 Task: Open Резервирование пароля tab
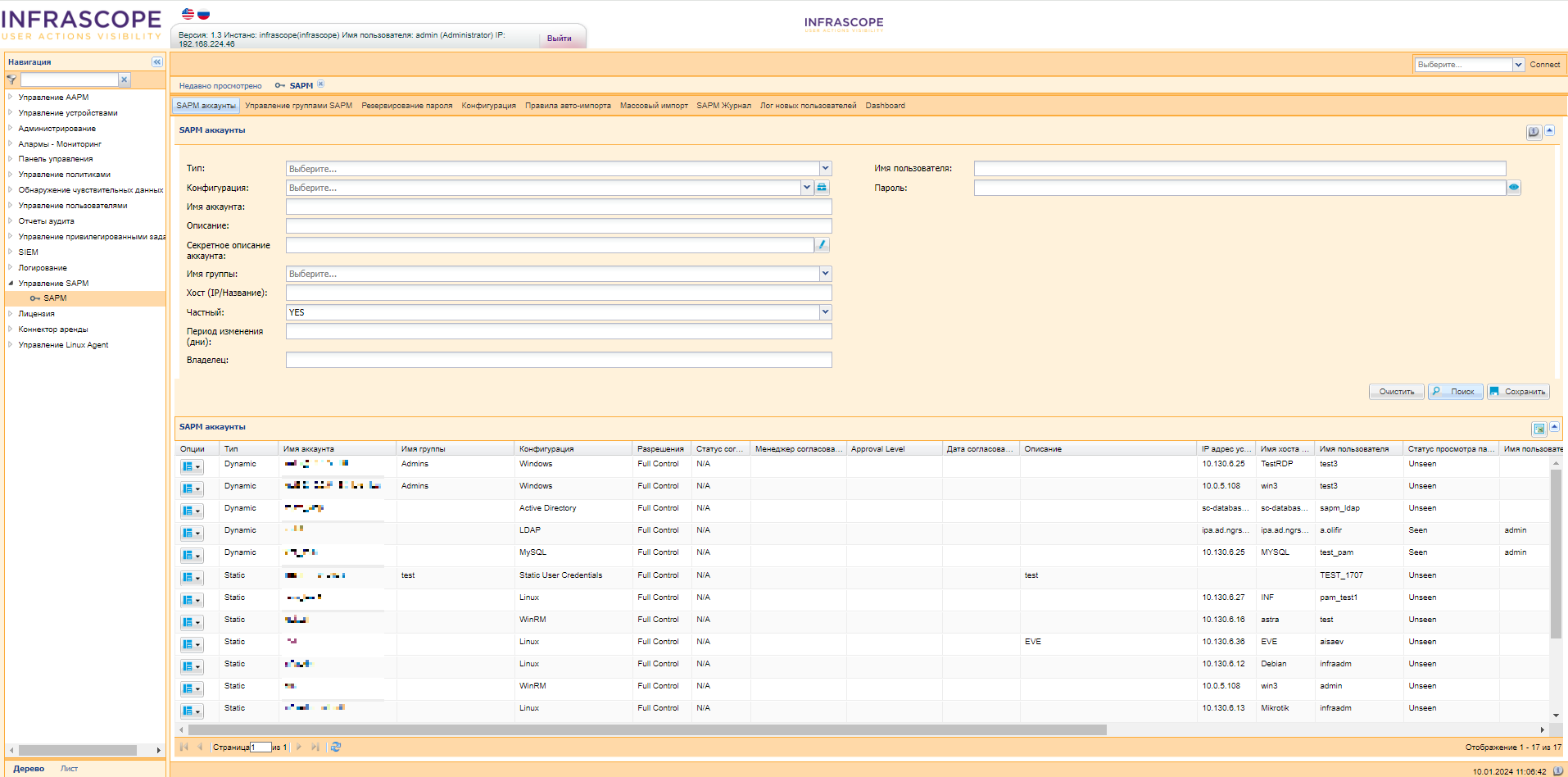(407, 106)
